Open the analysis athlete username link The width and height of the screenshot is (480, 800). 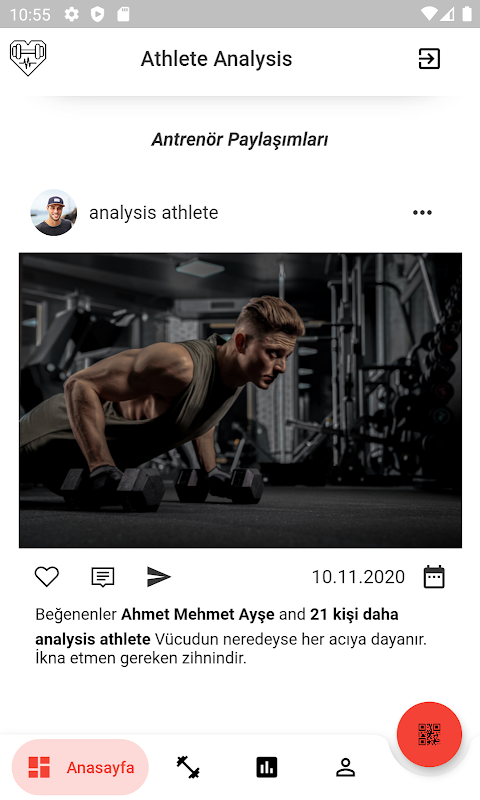154,212
